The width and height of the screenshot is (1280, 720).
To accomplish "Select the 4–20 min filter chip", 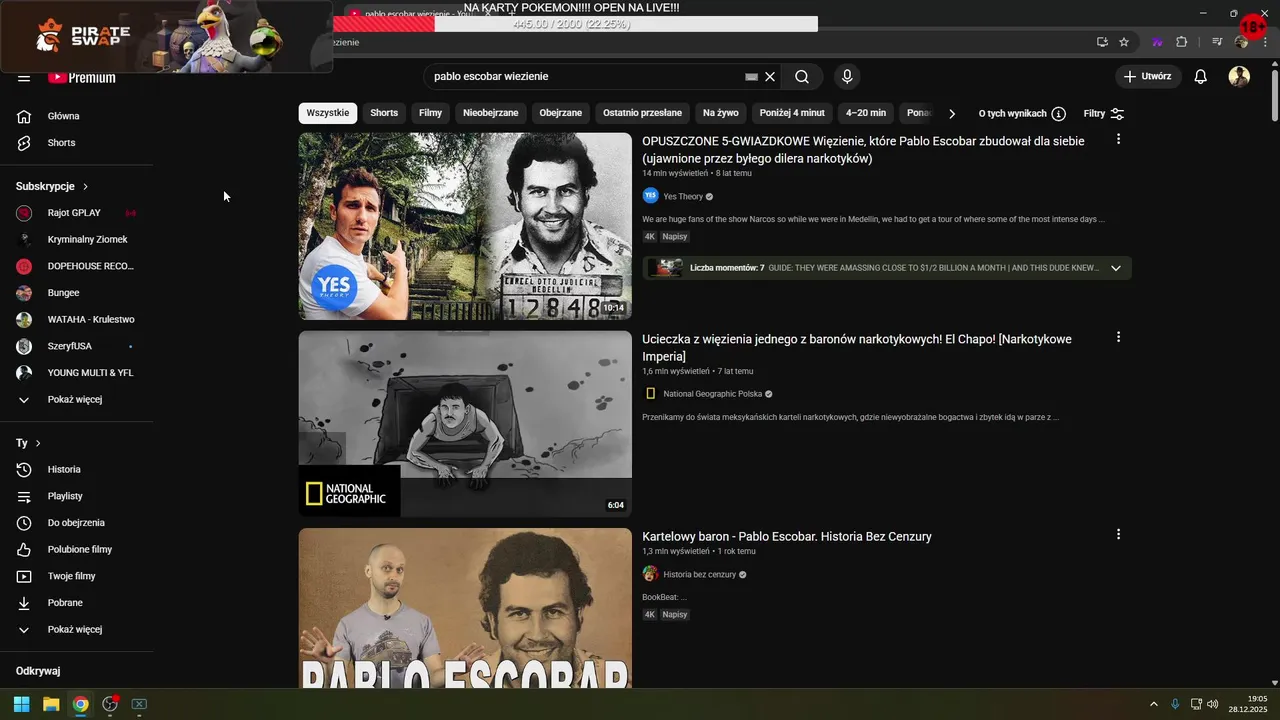I will pyautogui.click(x=866, y=113).
